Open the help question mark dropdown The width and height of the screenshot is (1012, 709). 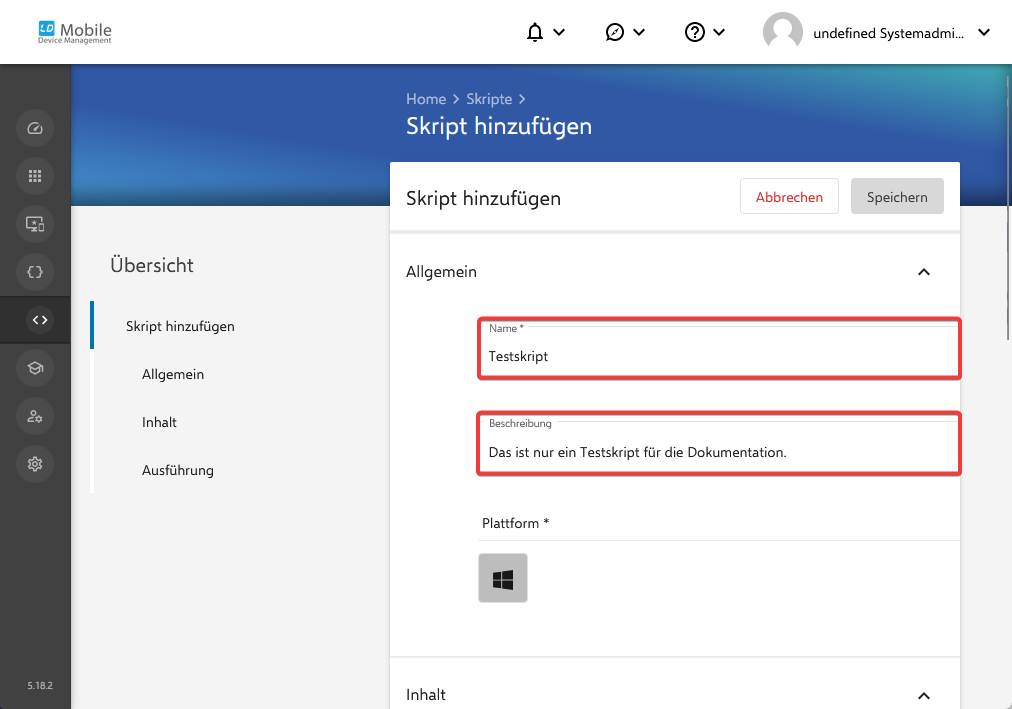705,32
